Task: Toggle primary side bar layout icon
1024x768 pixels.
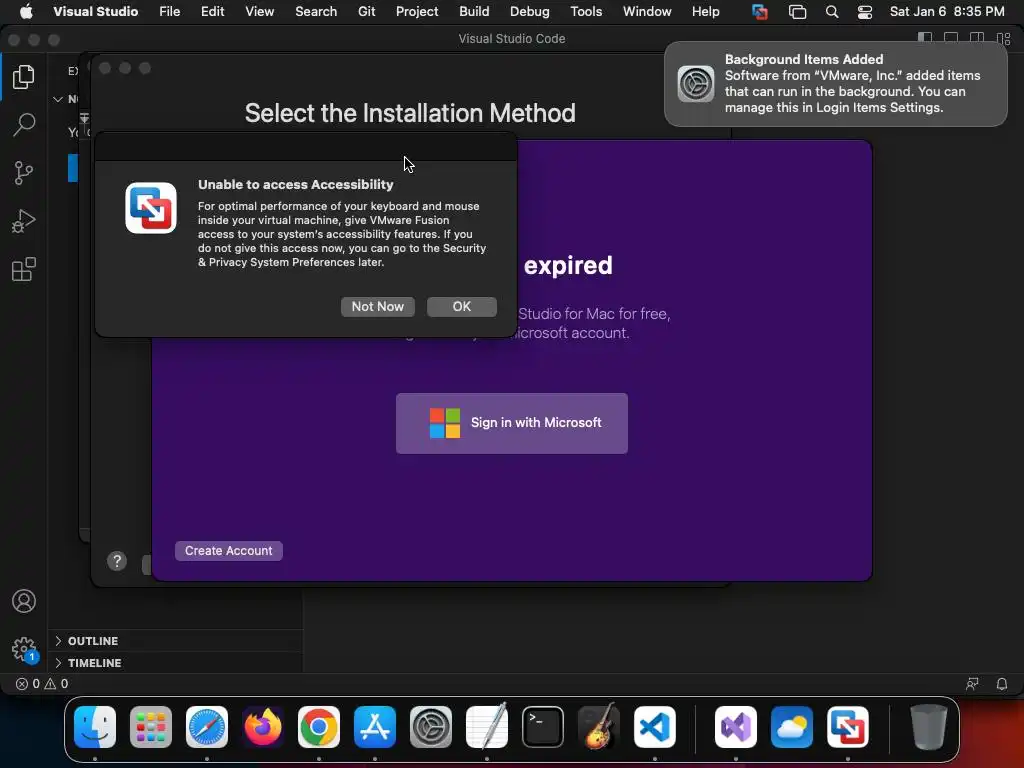Action: tap(925, 39)
